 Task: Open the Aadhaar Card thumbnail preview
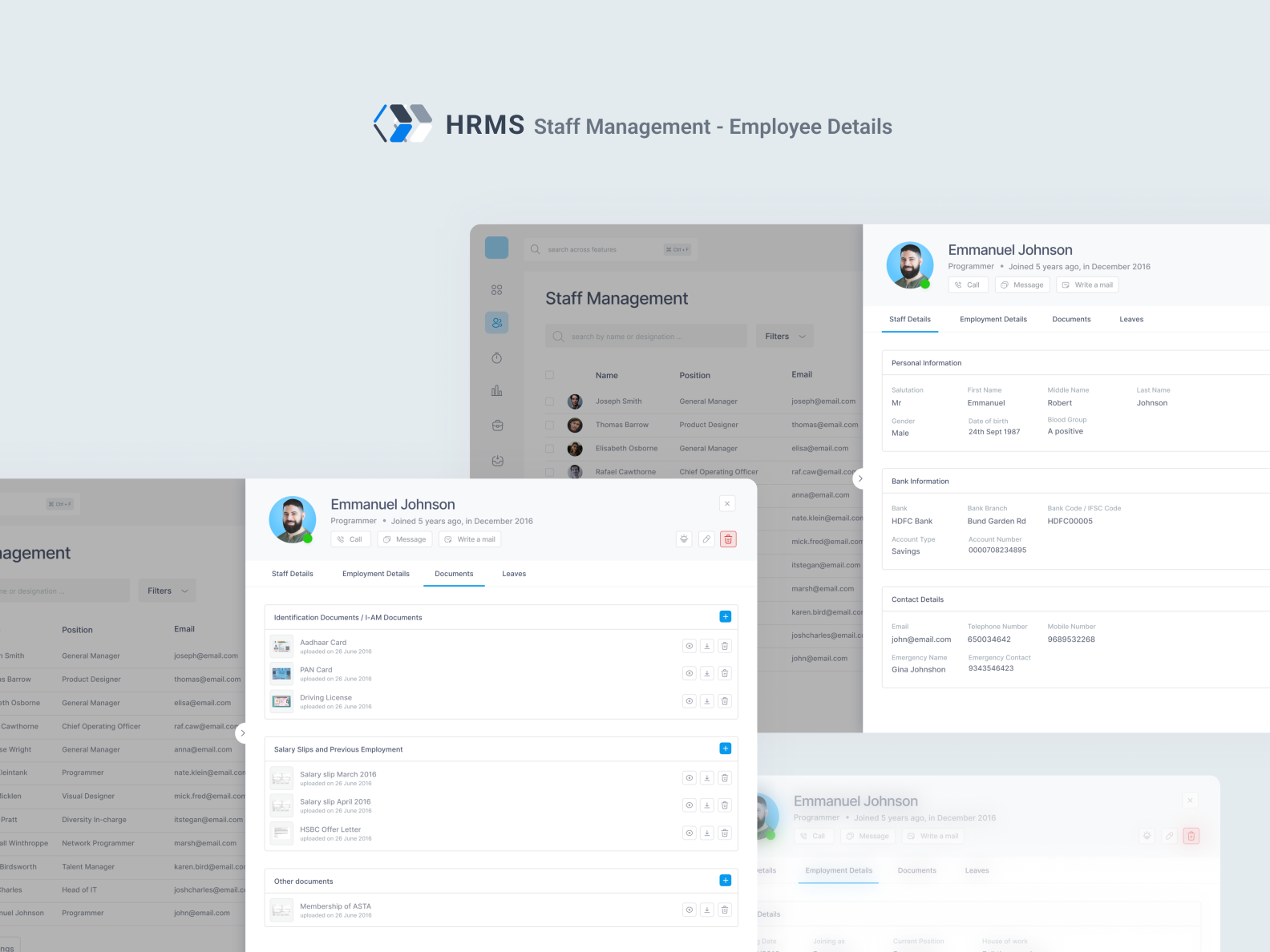(x=281, y=646)
